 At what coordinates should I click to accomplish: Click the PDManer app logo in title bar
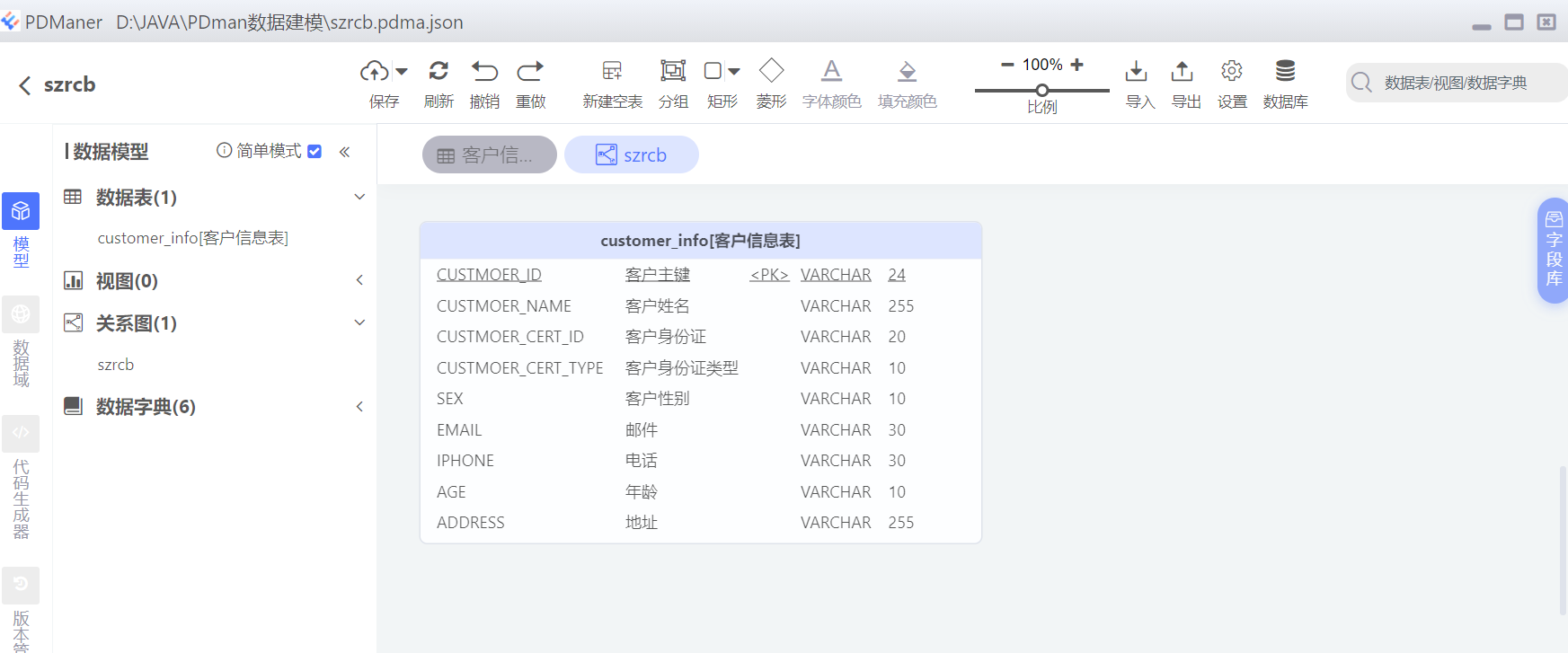click(10, 21)
